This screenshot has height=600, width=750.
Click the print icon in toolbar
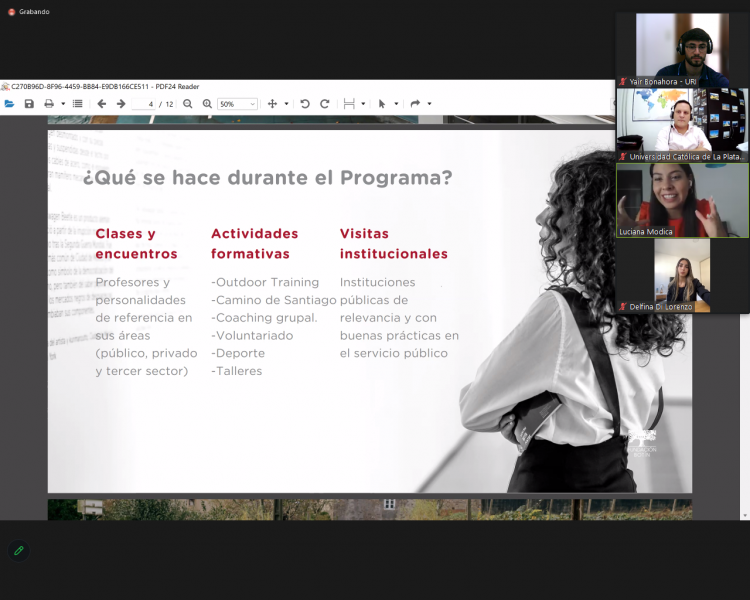[x=48, y=104]
